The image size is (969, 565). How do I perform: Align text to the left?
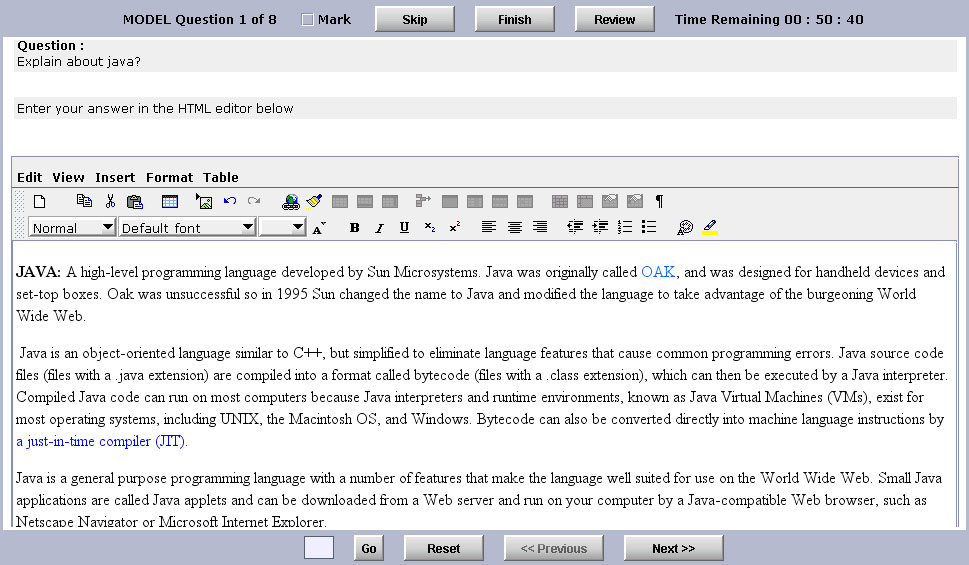489,227
